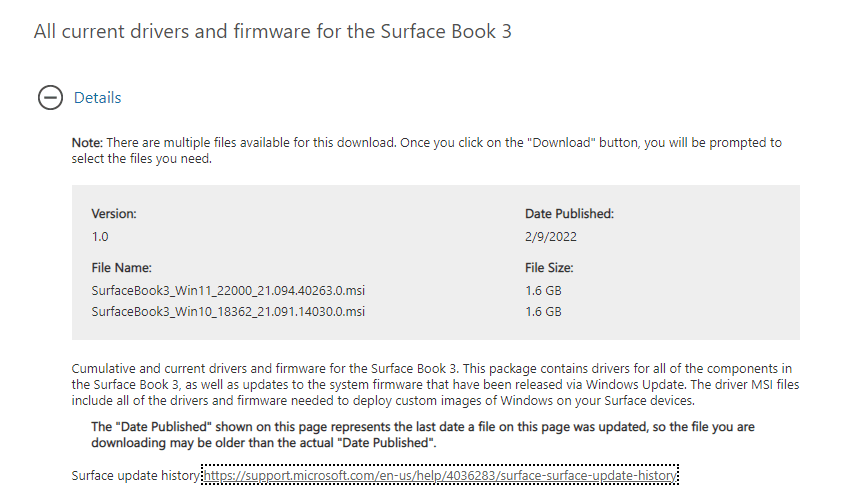This screenshot has width=865, height=494.
Task: Click the 1.6 GB size for Win11 file
Action: (x=543, y=290)
